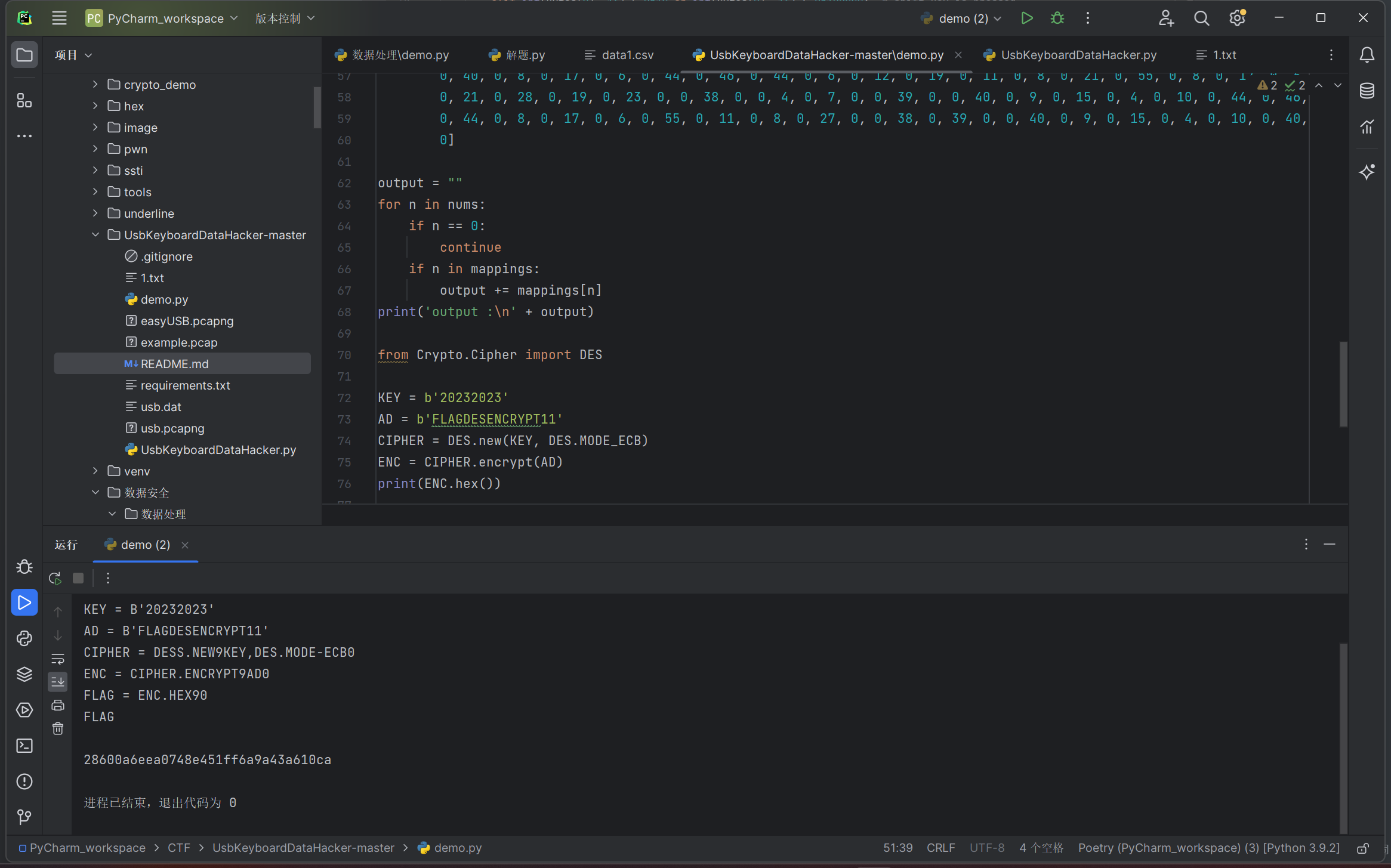Close the demo (2) run tab
The image size is (1391, 868).
185,545
